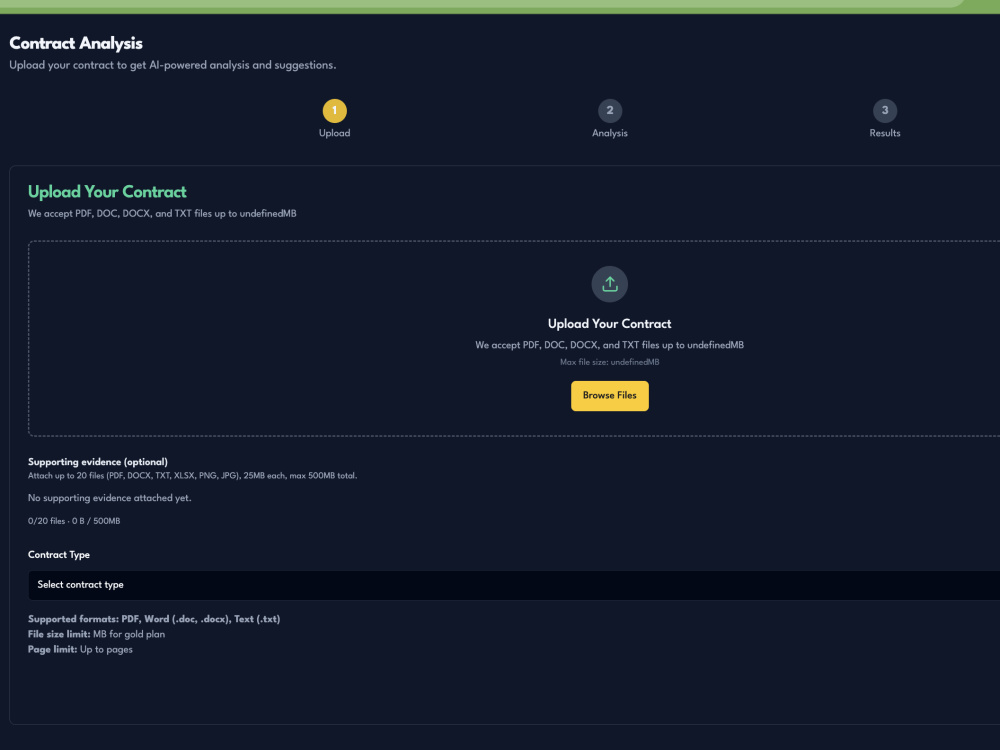Click the Results step label
The height and width of the screenshot is (750, 1000).
click(885, 133)
